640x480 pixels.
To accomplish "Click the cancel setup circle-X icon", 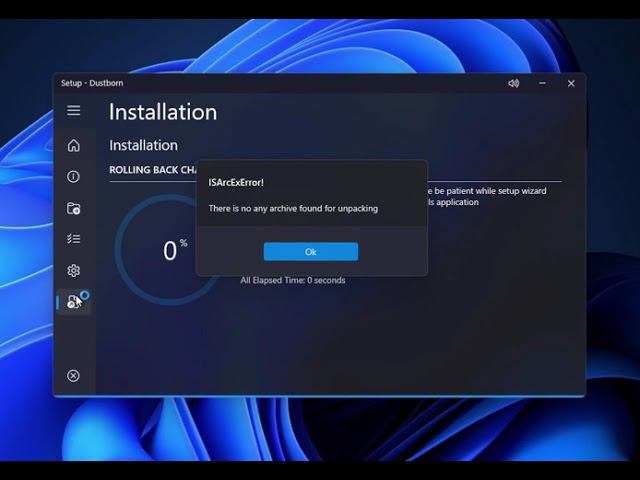I will click(73, 376).
